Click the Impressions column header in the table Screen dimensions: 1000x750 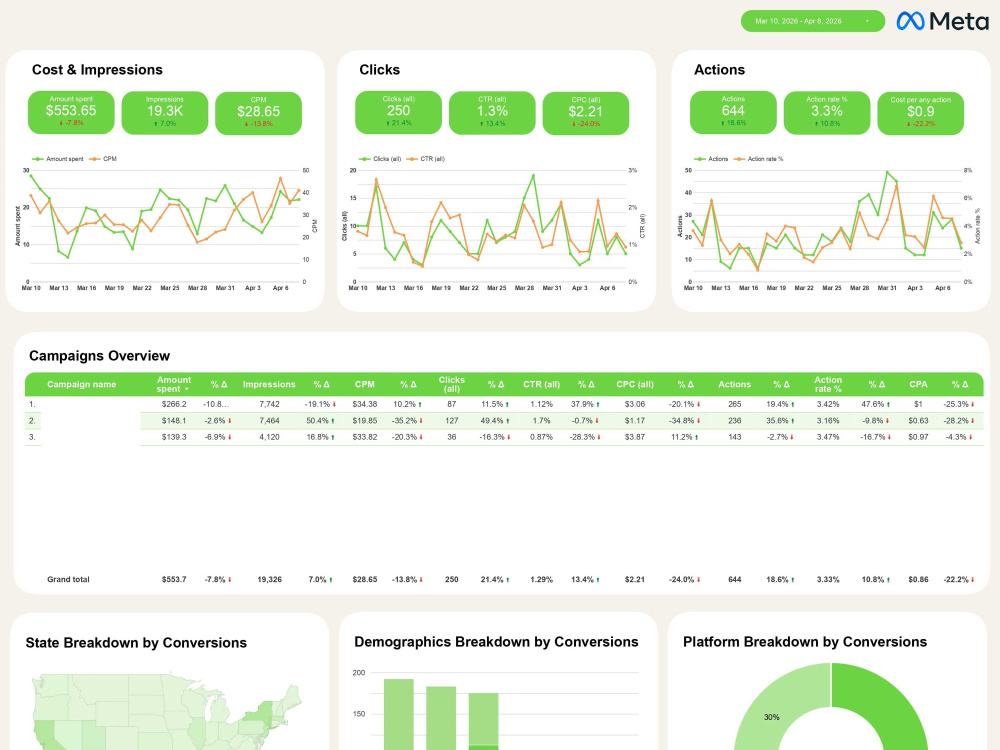click(x=269, y=384)
